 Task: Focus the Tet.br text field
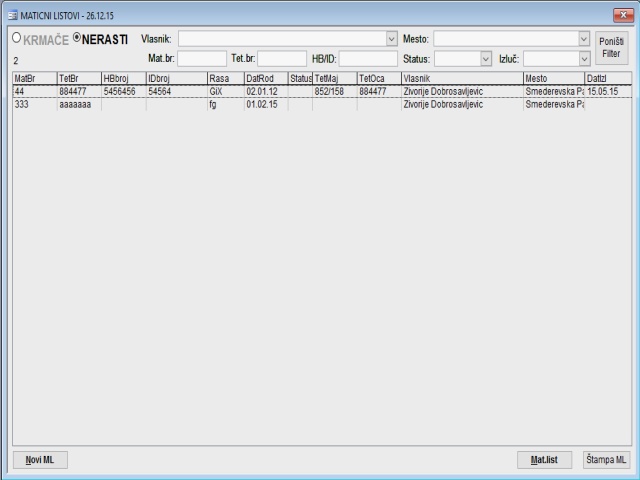282,59
